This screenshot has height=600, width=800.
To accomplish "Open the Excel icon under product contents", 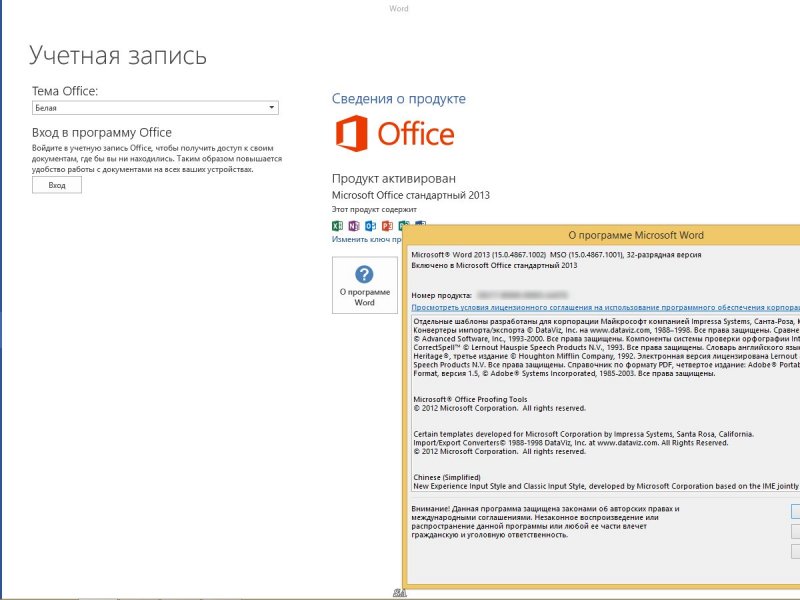I will coord(337,226).
